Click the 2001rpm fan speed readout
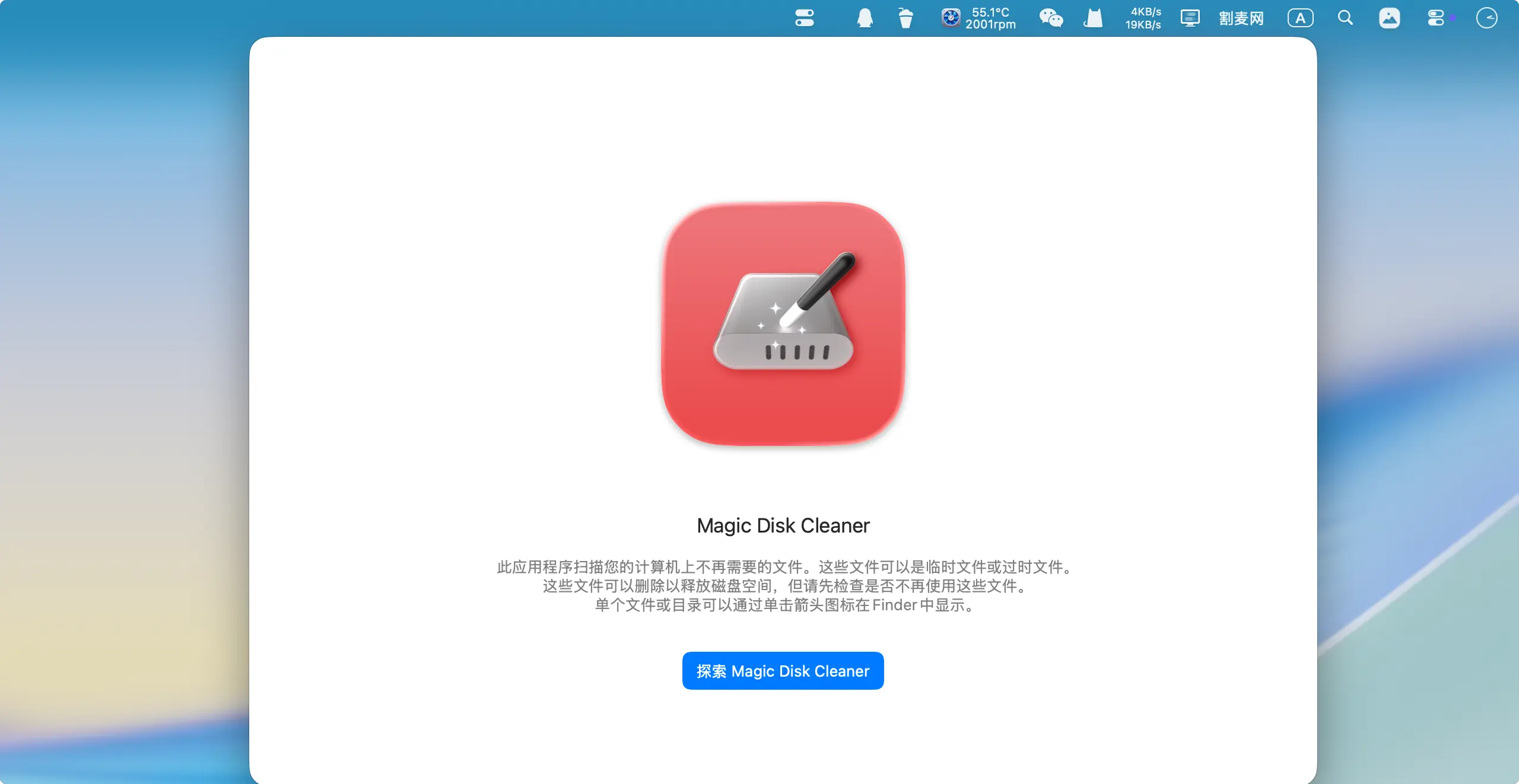The height and width of the screenshot is (784, 1519). [x=990, y=25]
